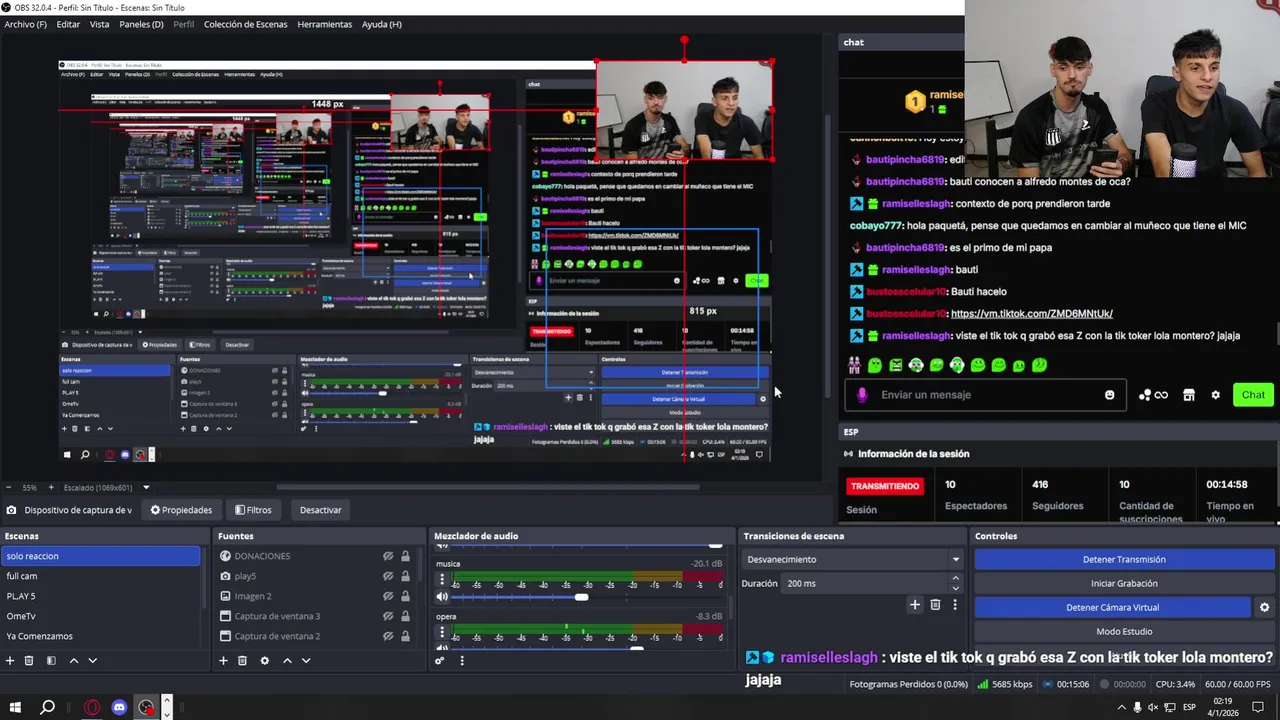
Task: Delete the selected scene with trash icon
Action: (x=29, y=660)
